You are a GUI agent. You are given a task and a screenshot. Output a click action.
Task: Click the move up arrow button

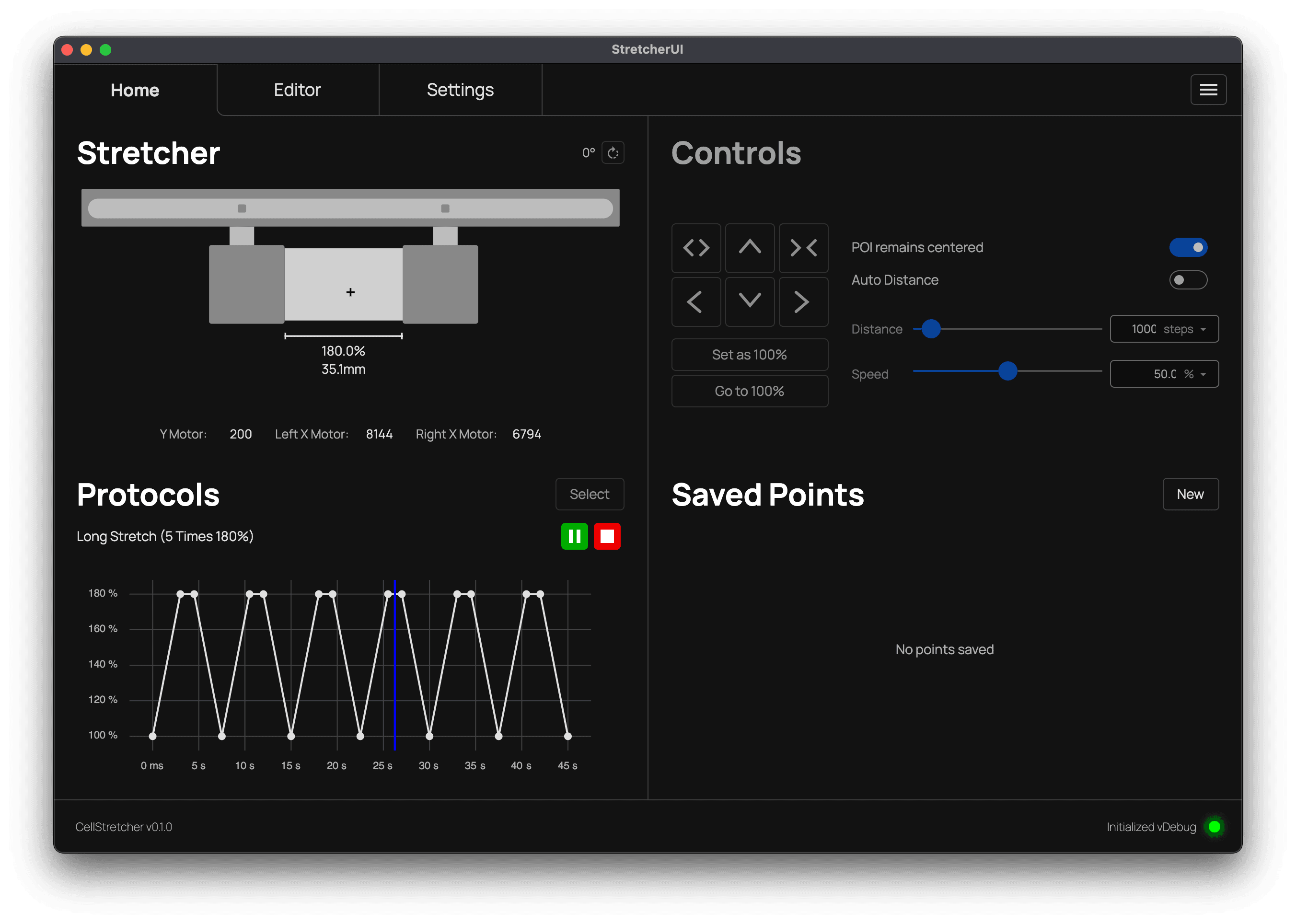749,247
